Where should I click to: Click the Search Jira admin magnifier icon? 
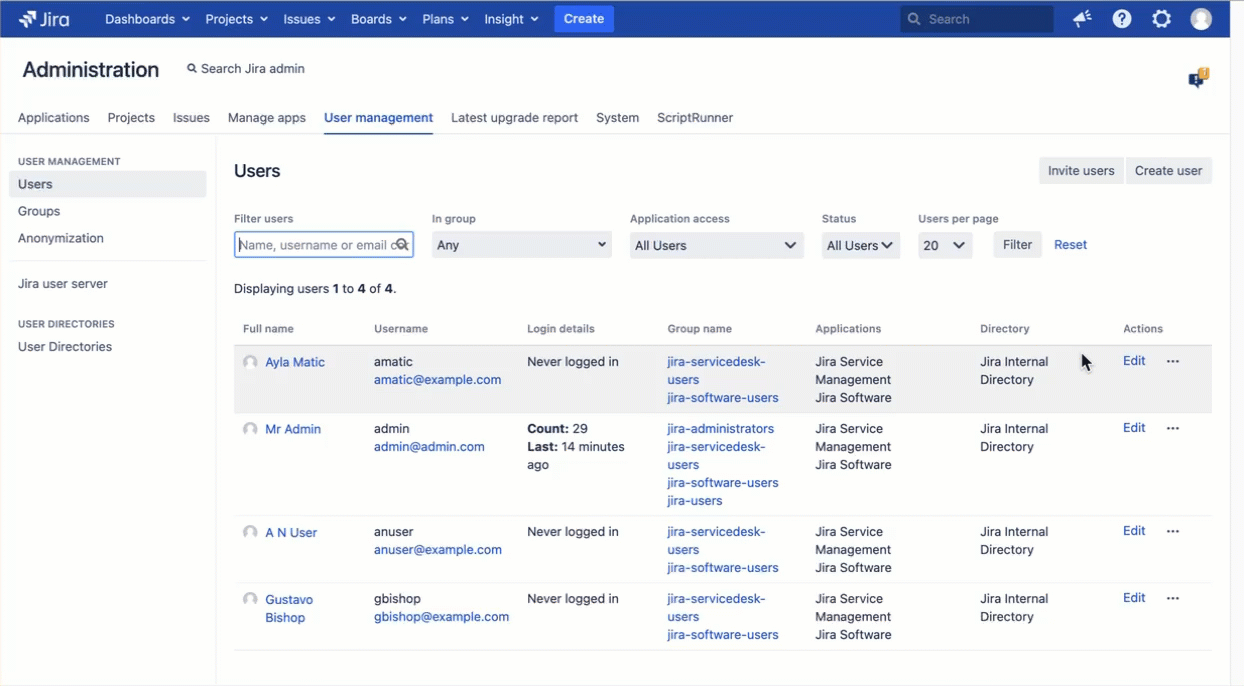click(192, 69)
